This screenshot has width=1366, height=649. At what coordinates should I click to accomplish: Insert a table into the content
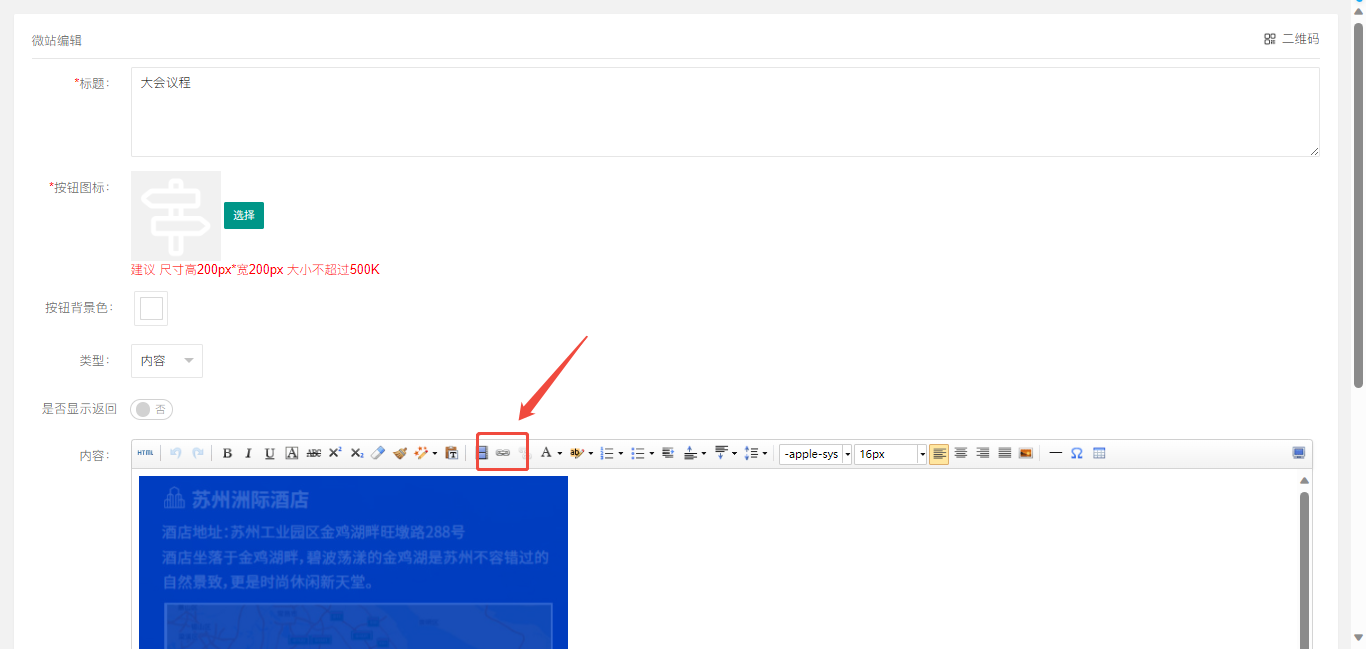pyautogui.click(x=1099, y=454)
